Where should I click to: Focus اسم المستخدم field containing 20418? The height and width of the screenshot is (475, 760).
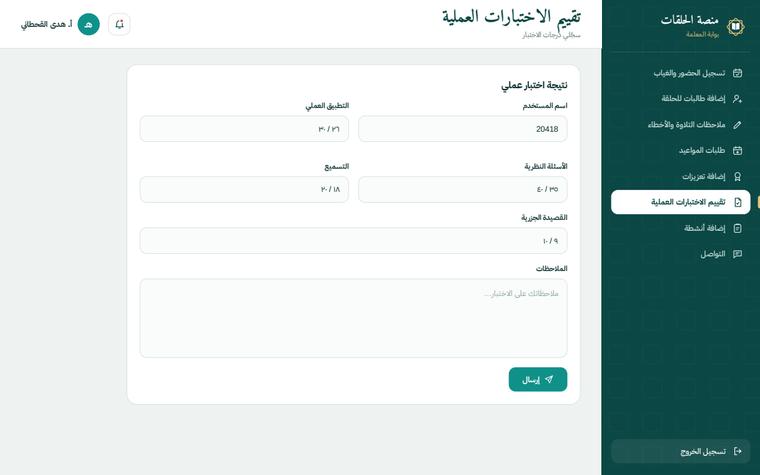[462, 129]
